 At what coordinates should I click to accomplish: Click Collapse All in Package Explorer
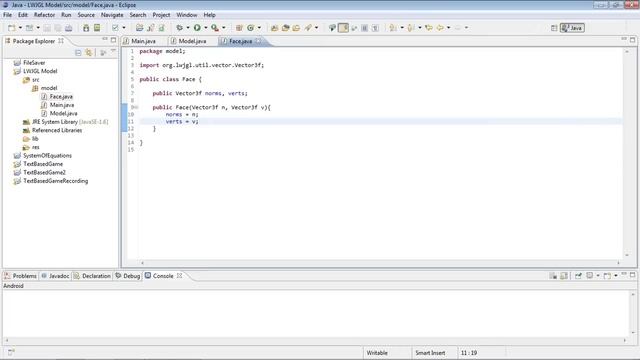(78, 53)
